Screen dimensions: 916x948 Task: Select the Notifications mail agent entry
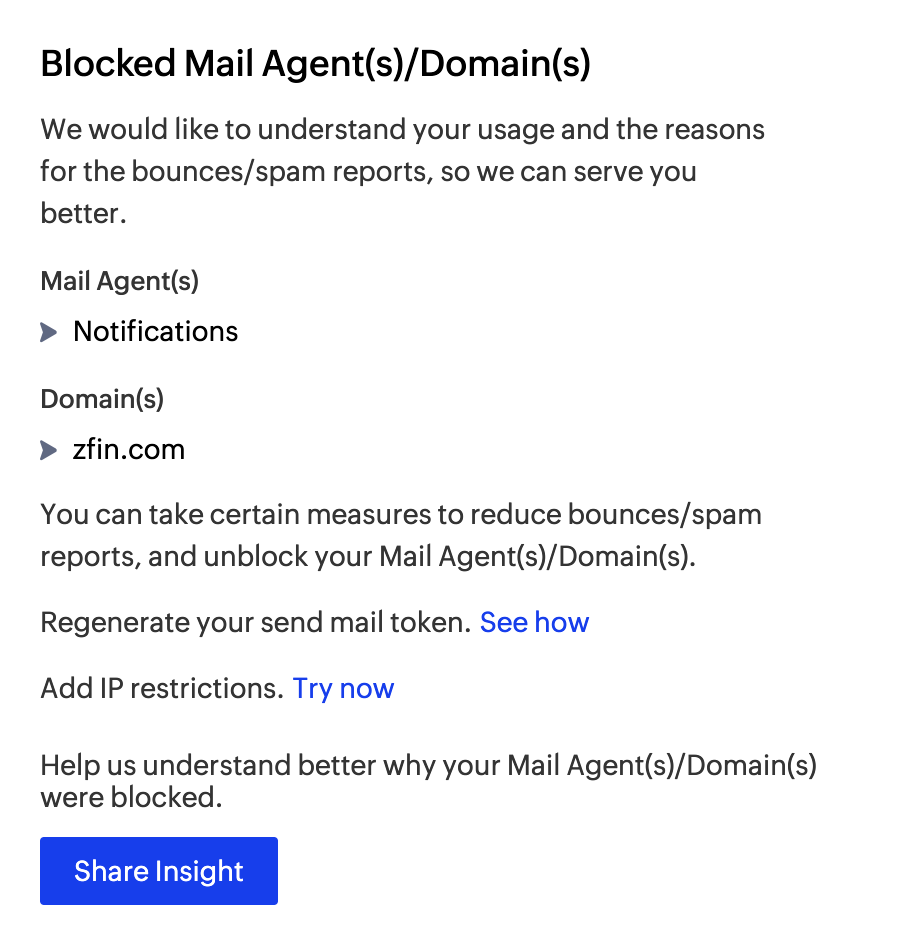pos(156,332)
